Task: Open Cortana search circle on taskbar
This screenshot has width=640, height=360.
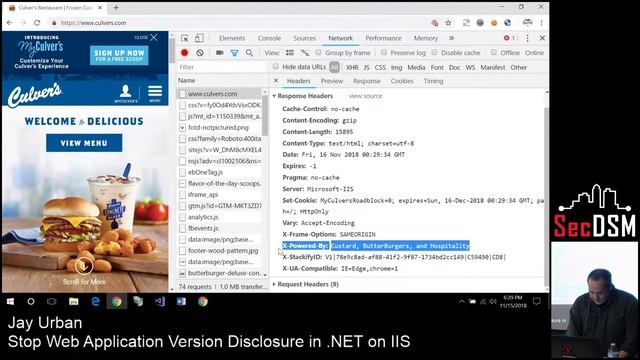Action: [x=31, y=302]
